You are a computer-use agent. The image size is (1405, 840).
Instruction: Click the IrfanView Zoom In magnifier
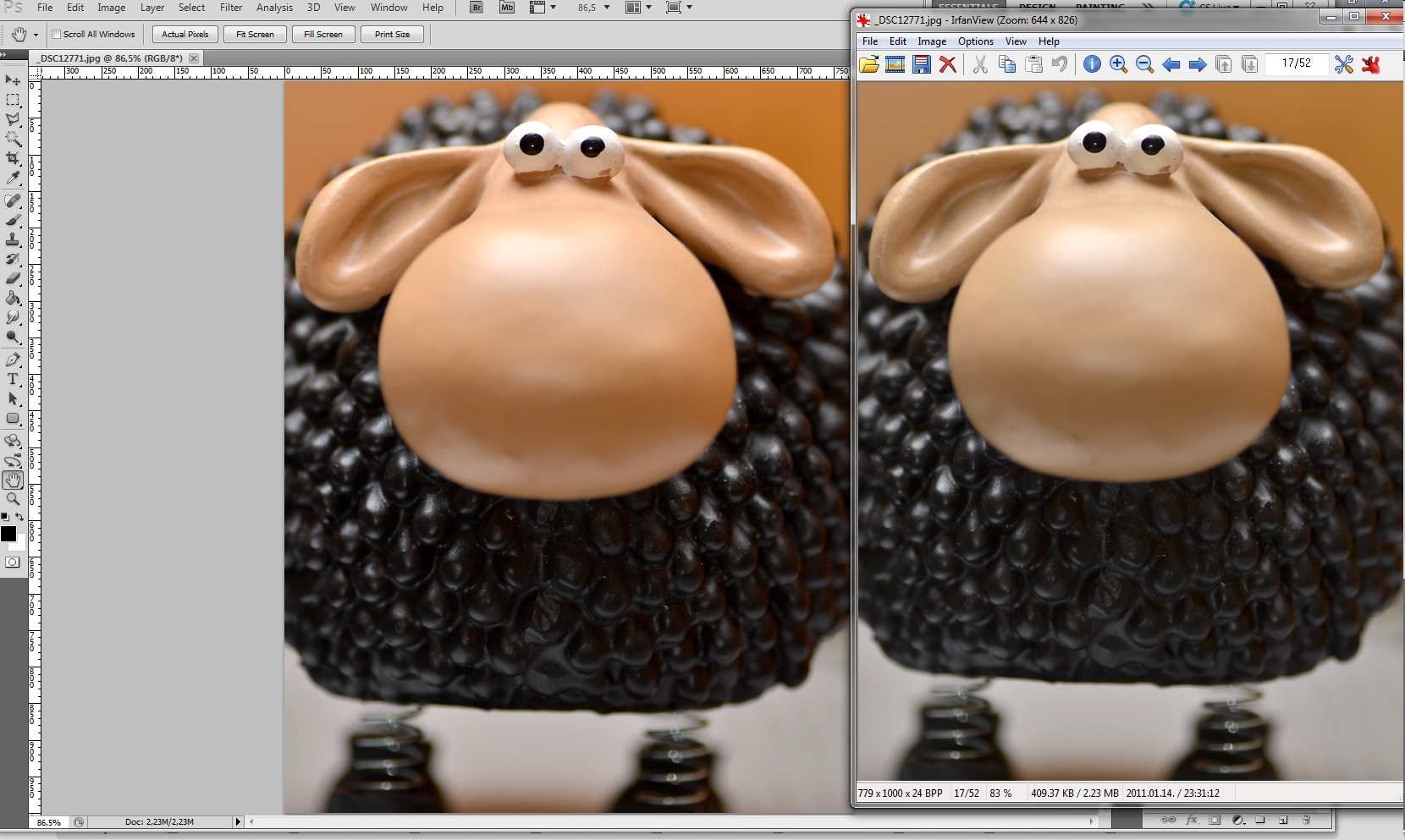pos(1118,64)
